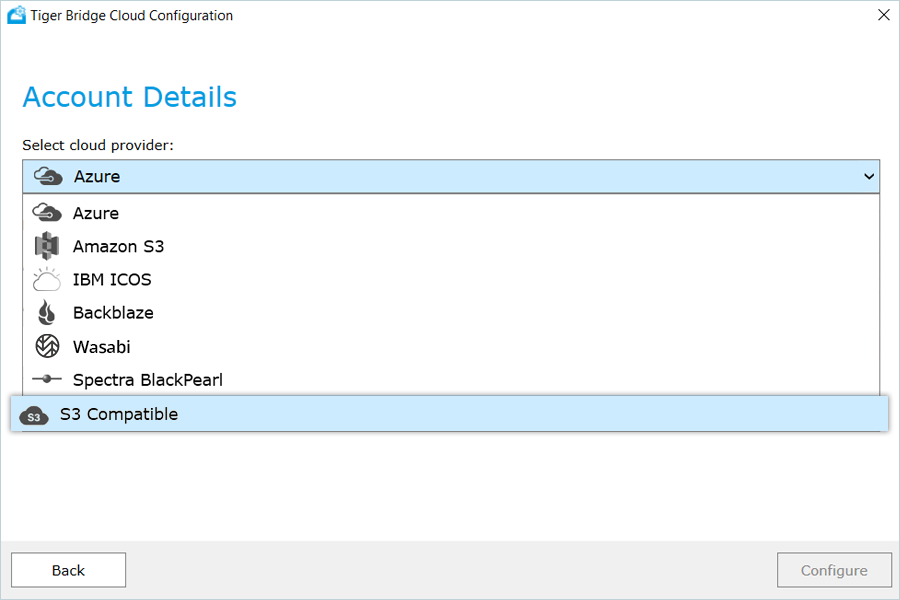This screenshot has width=900, height=600.
Task: Select the Spectra BlackPearl text entry
Action: (x=148, y=380)
